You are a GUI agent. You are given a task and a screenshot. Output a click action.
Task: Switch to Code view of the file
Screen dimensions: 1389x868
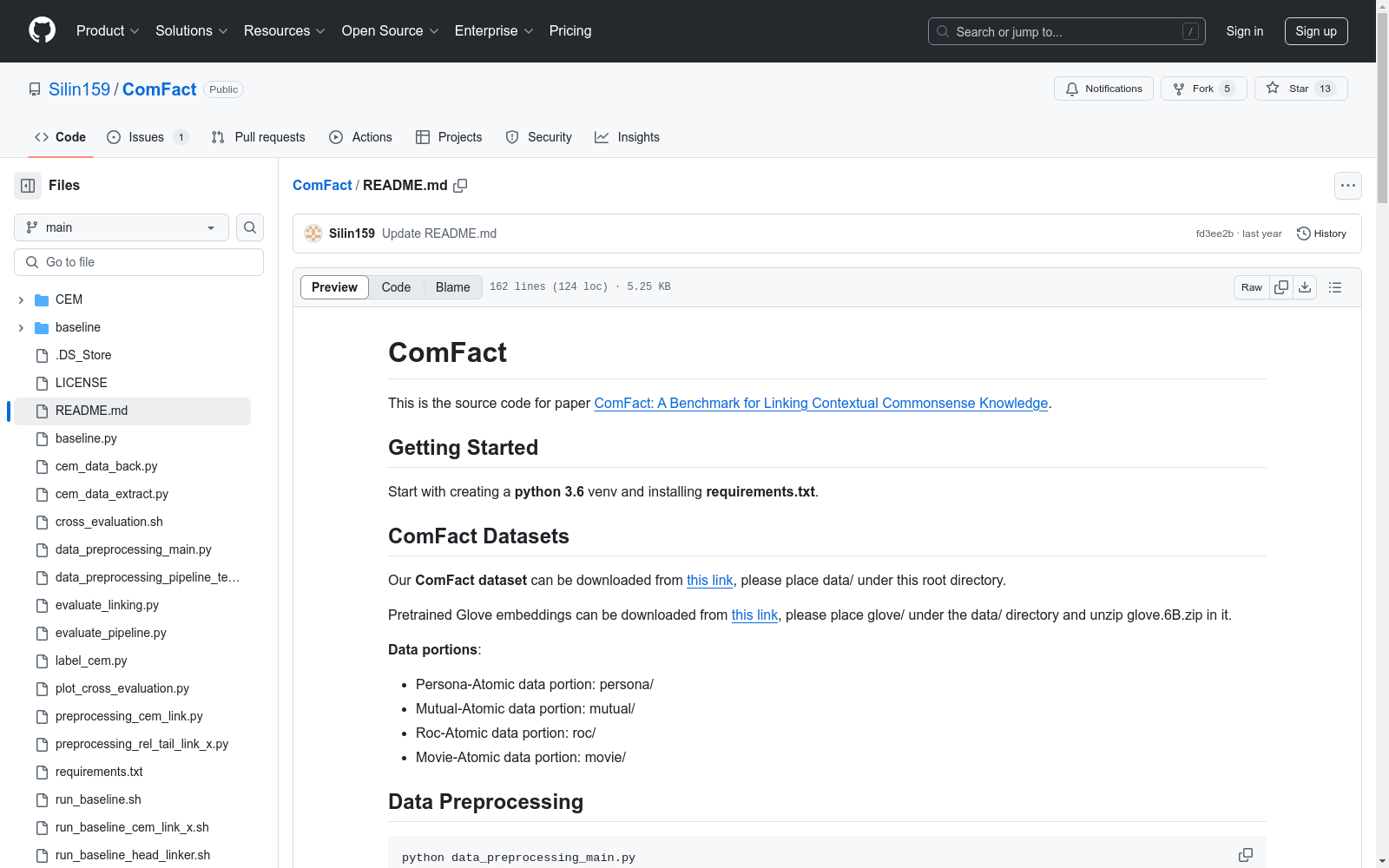click(396, 287)
